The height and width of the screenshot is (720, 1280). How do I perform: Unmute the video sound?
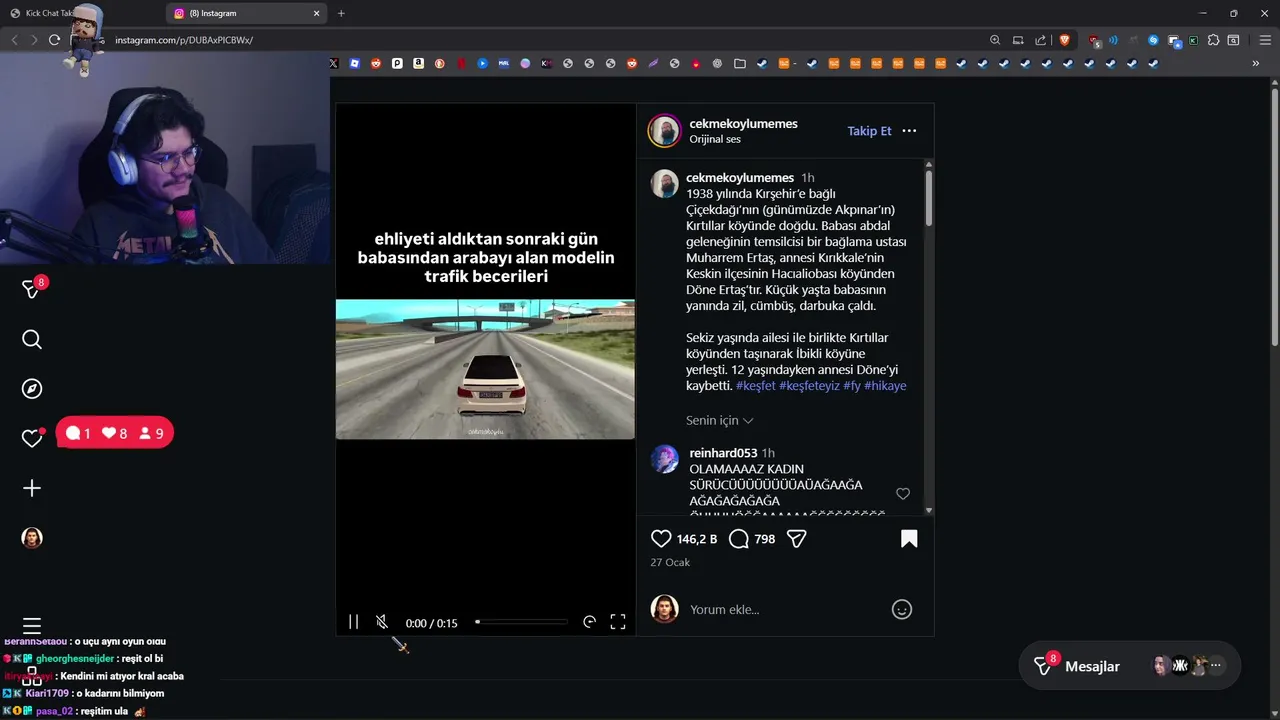(382, 622)
